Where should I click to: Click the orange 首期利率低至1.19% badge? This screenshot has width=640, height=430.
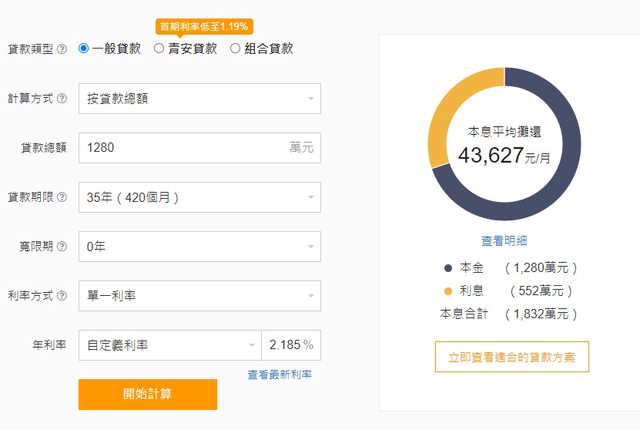coord(205,26)
